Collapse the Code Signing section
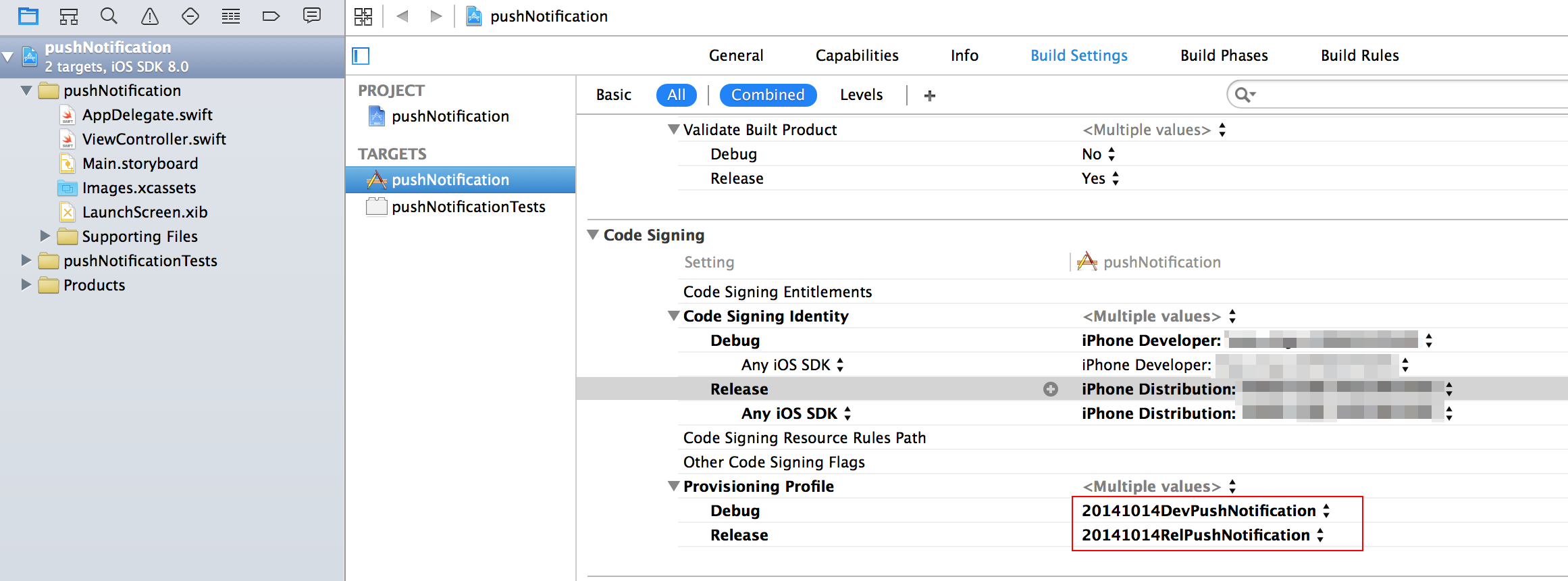The image size is (1568, 581). coord(593,234)
